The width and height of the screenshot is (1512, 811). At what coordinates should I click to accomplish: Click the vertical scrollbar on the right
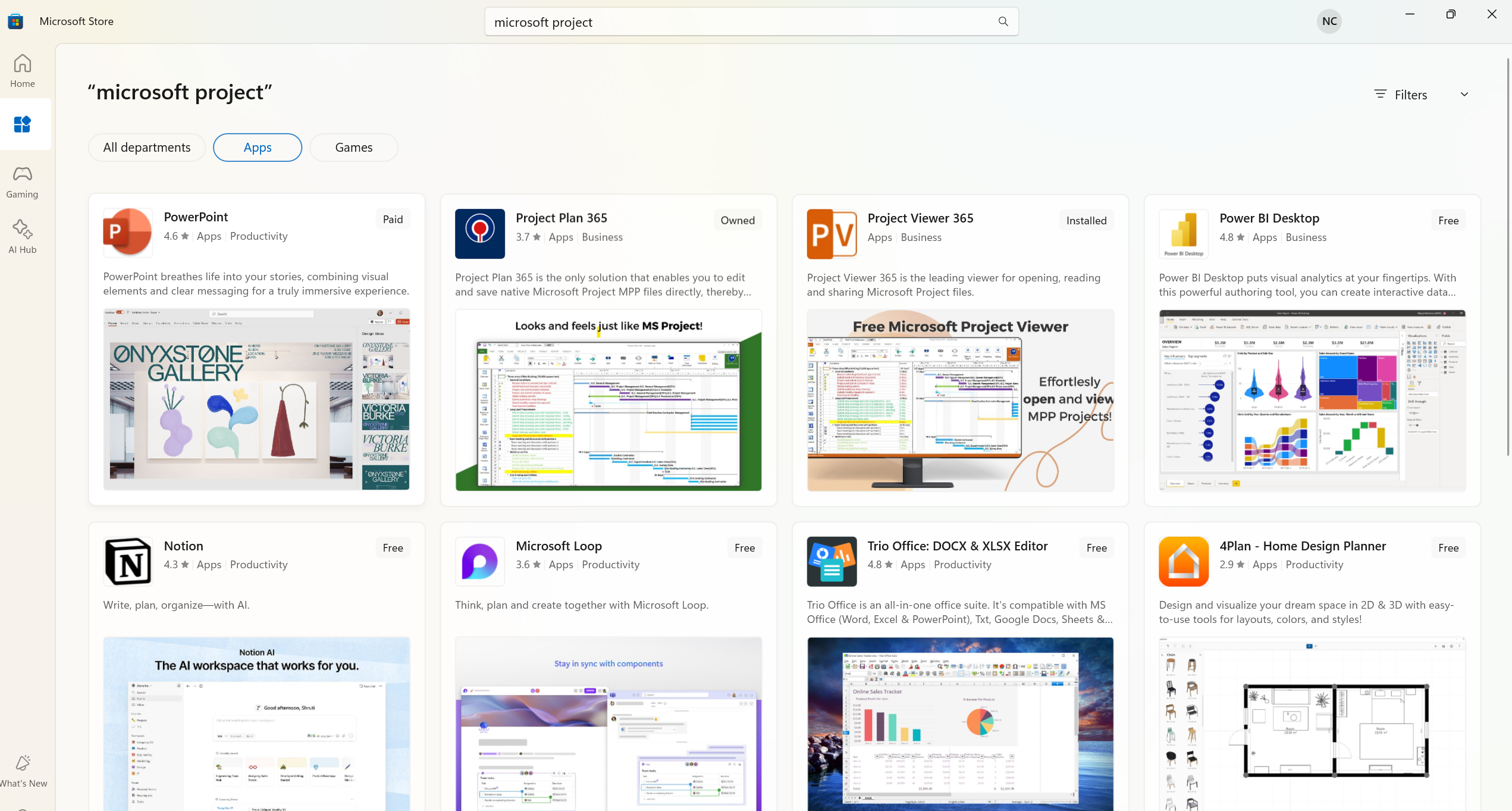pyautogui.click(x=1508, y=256)
